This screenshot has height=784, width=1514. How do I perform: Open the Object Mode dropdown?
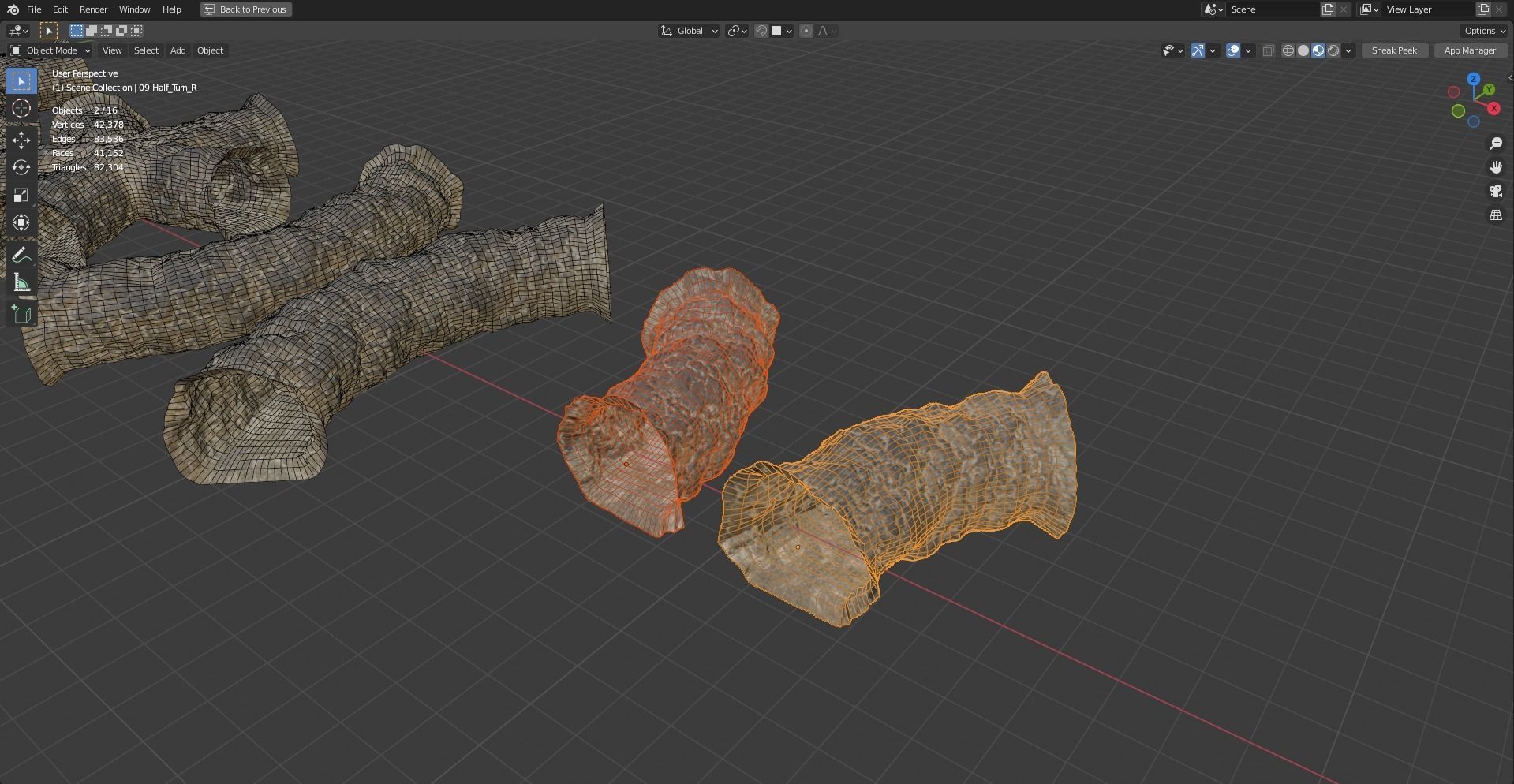coord(50,50)
